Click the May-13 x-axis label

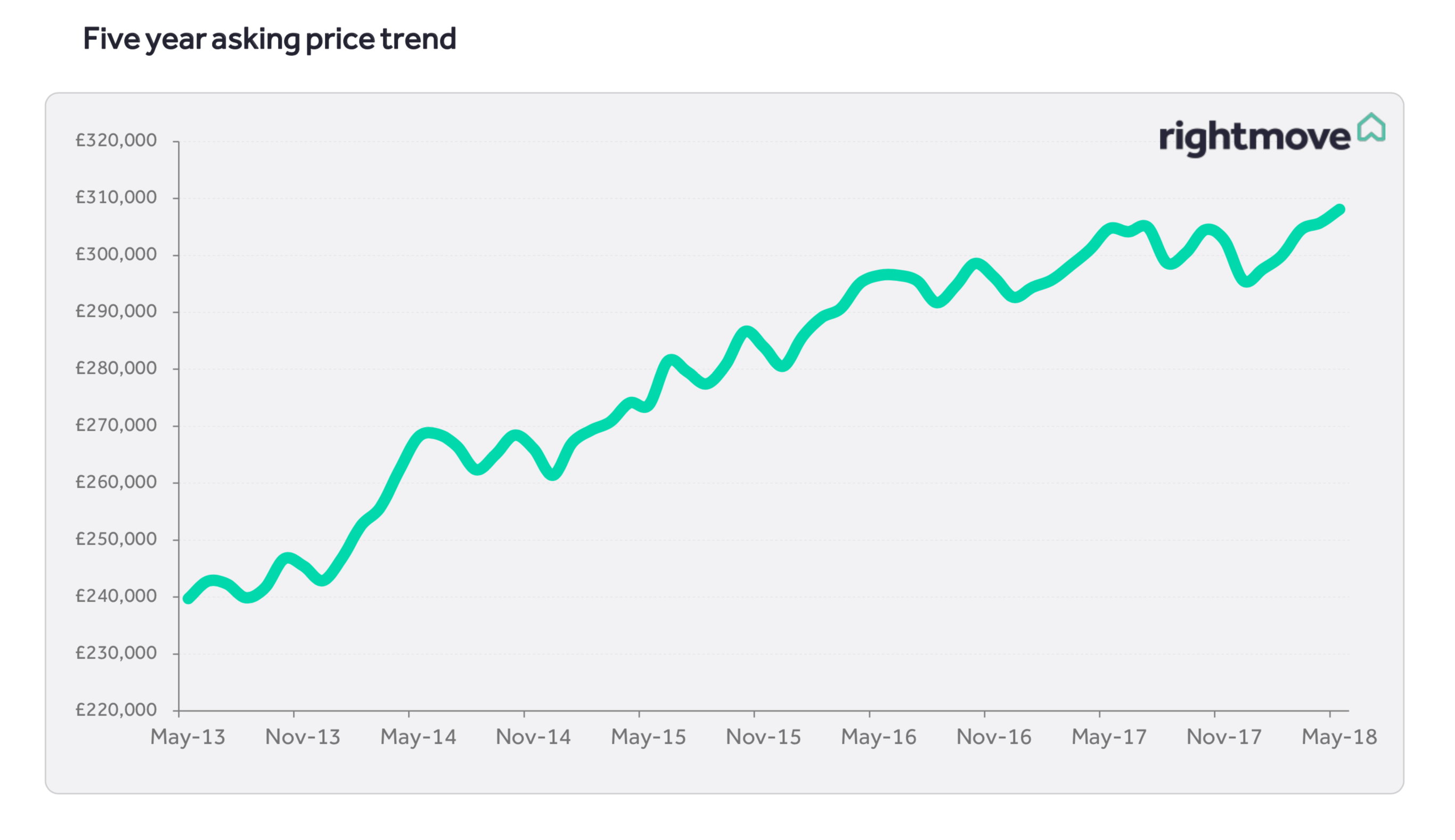pyautogui.click(x=187, y=737)
